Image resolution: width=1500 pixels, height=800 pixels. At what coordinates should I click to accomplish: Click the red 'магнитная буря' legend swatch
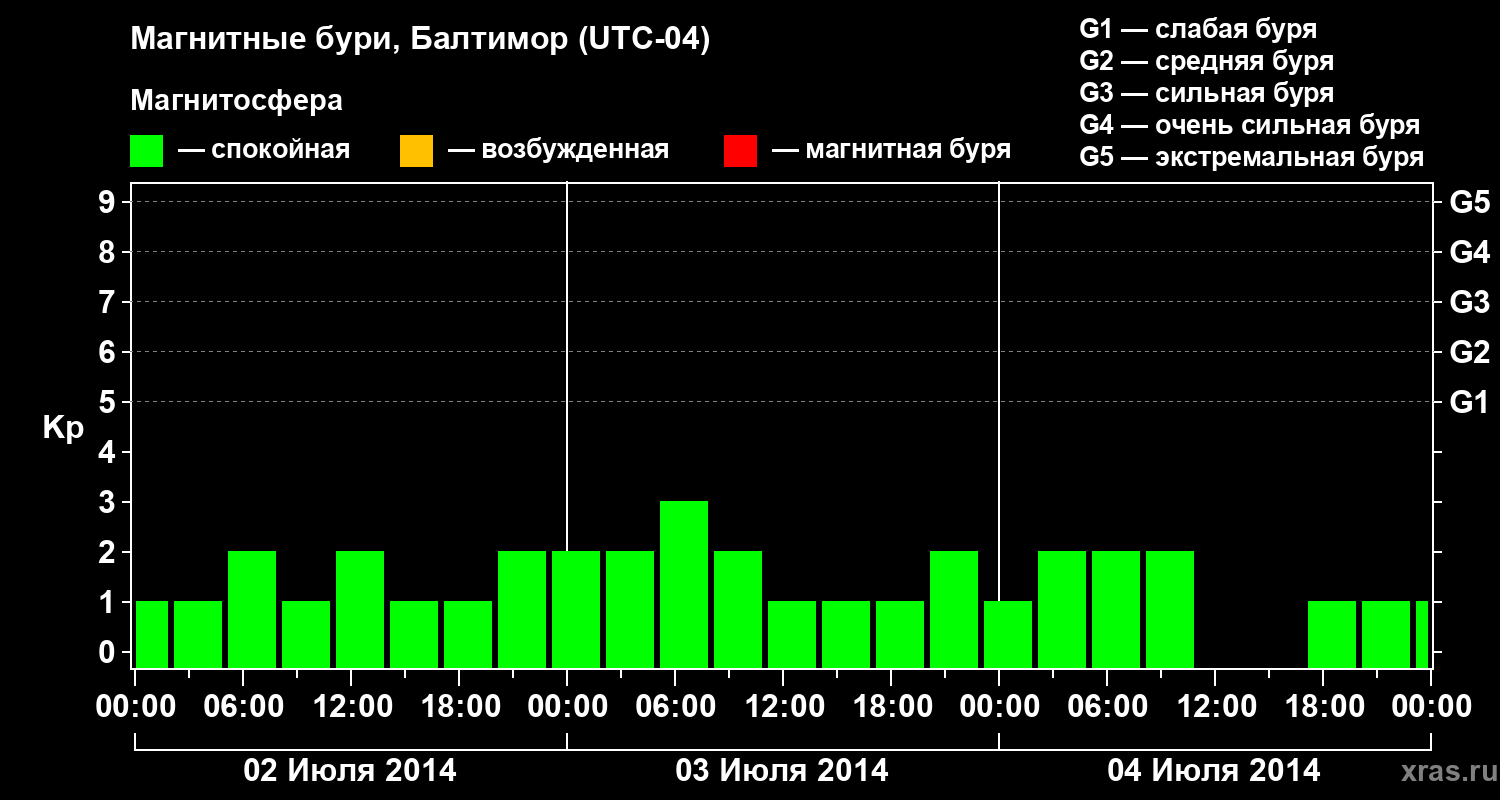click(740, 151)
